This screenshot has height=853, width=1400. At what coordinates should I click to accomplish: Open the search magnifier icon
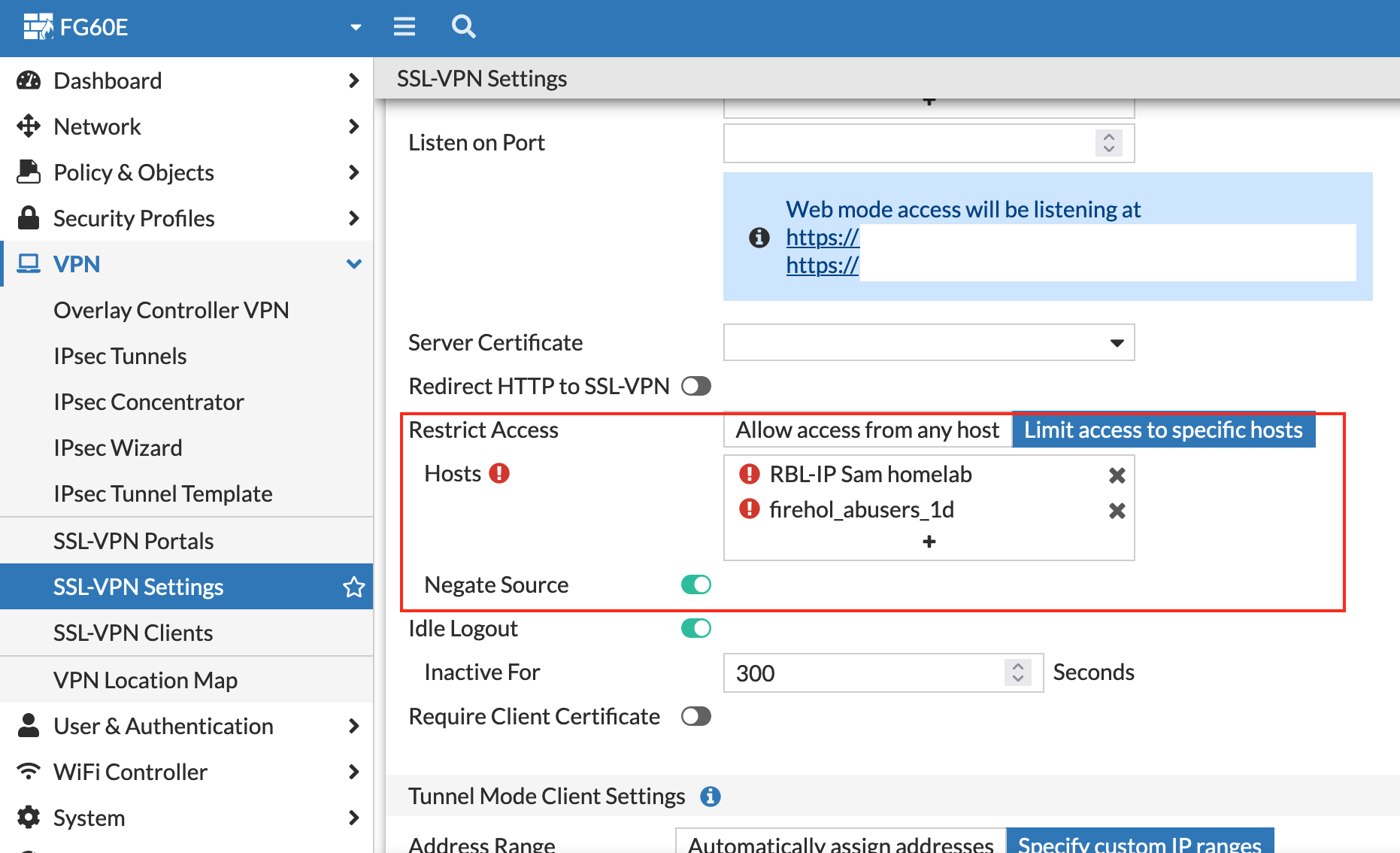point(463,27)
